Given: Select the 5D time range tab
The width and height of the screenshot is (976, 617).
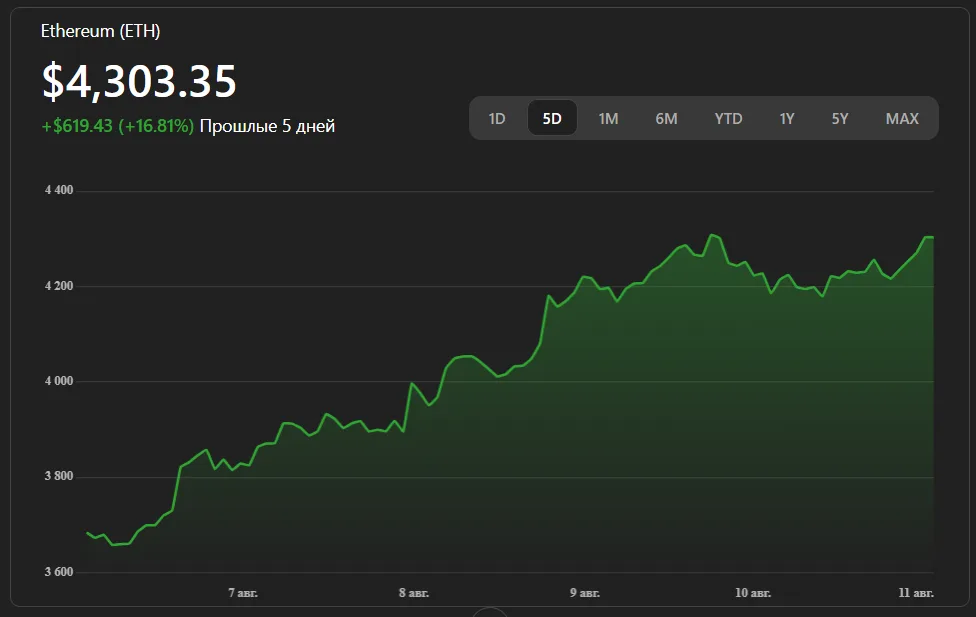Looking at the screenshot, I should [552, 118].
